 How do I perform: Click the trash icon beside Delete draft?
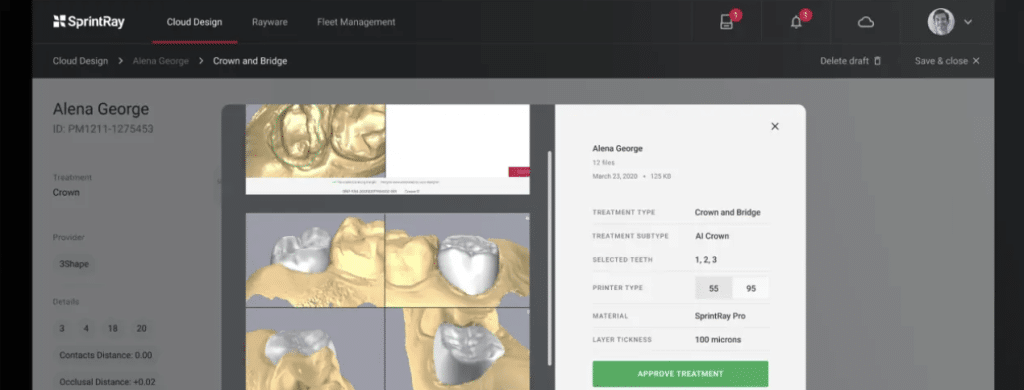point(878,61)
